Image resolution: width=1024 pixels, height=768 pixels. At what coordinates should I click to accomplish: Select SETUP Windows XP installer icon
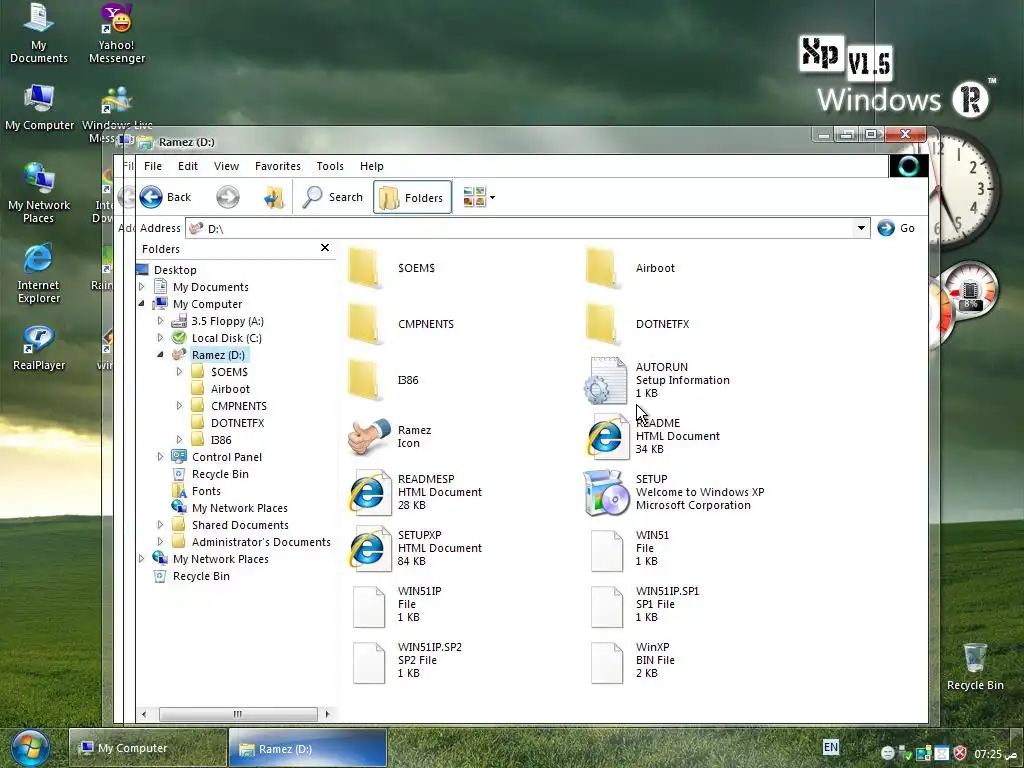(x=607, y=492)
